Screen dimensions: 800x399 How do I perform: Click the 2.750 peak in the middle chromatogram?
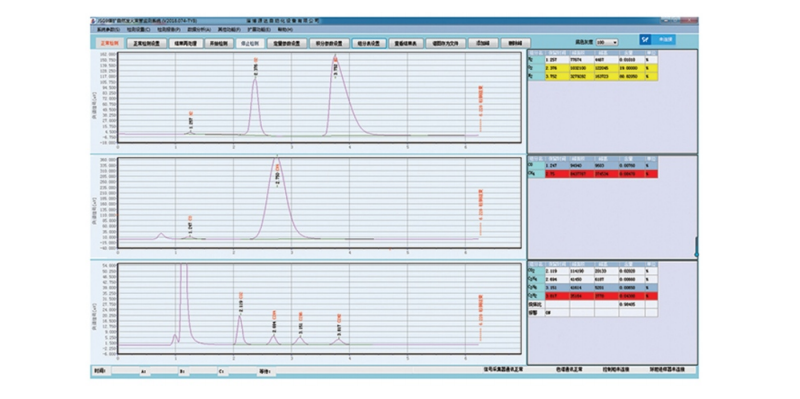[278, 177]
